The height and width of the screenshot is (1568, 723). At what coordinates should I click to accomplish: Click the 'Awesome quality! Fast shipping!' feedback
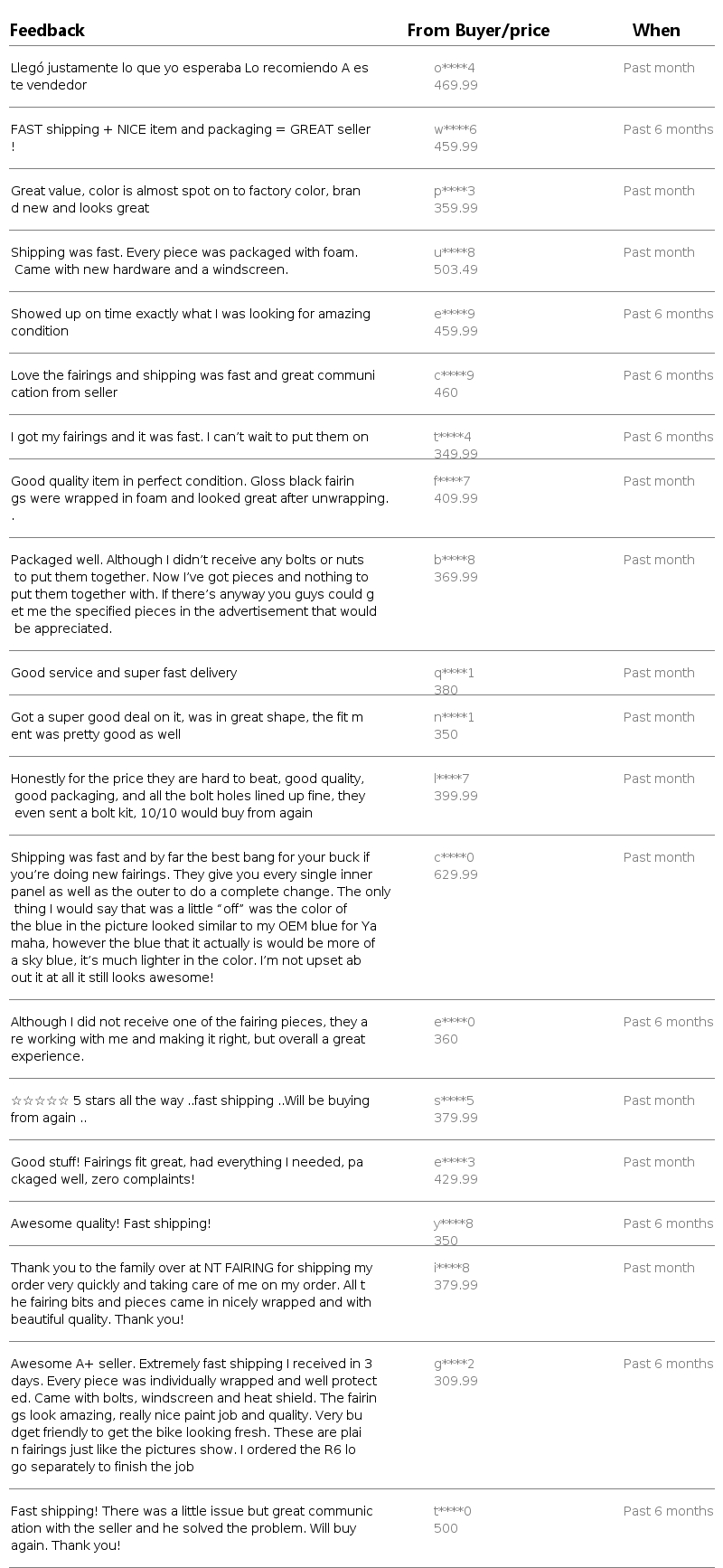click(x=110, y=1223)
